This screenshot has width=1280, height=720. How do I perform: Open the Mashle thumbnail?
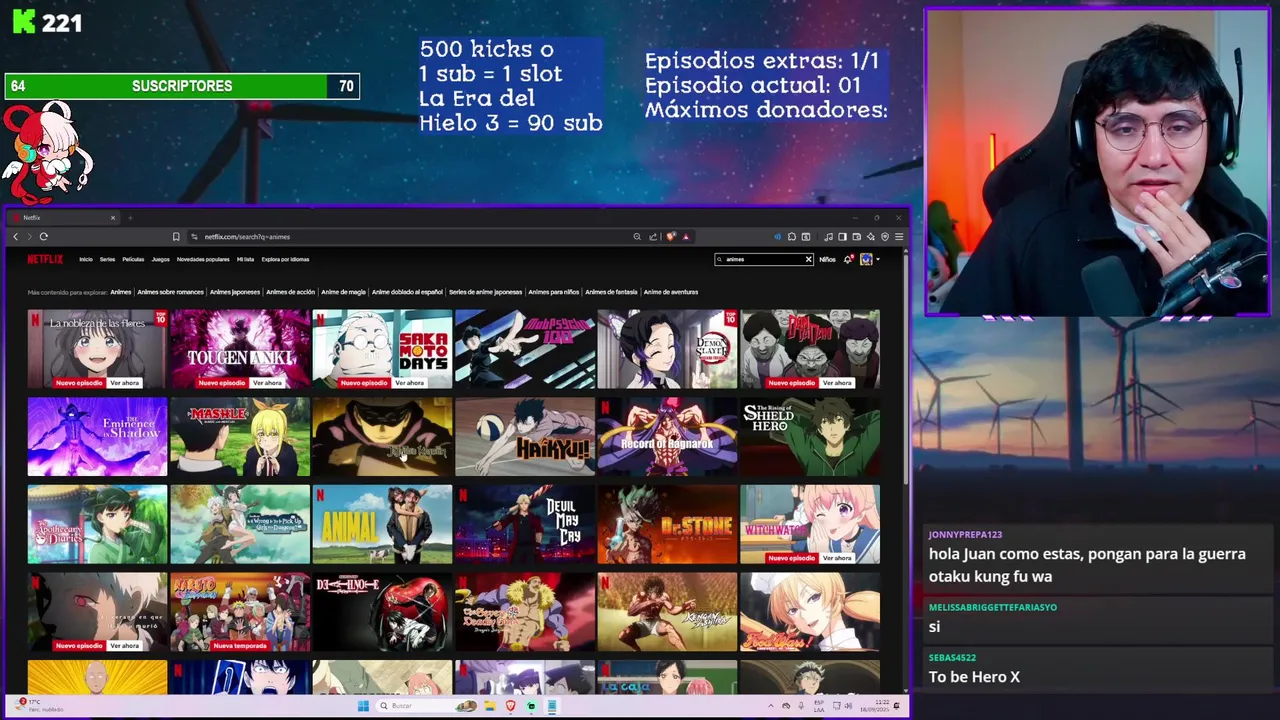click(x=240, y=437)
